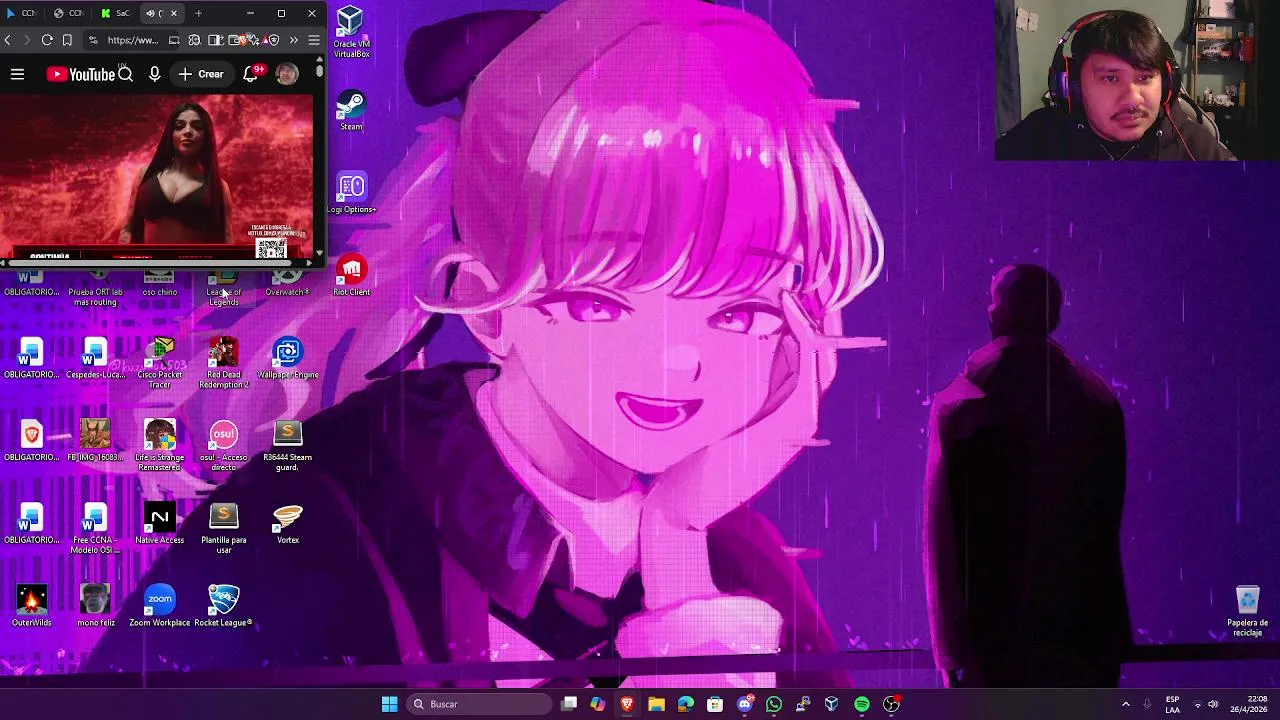Open the volume speaker tray icon

pos(1213,704)
